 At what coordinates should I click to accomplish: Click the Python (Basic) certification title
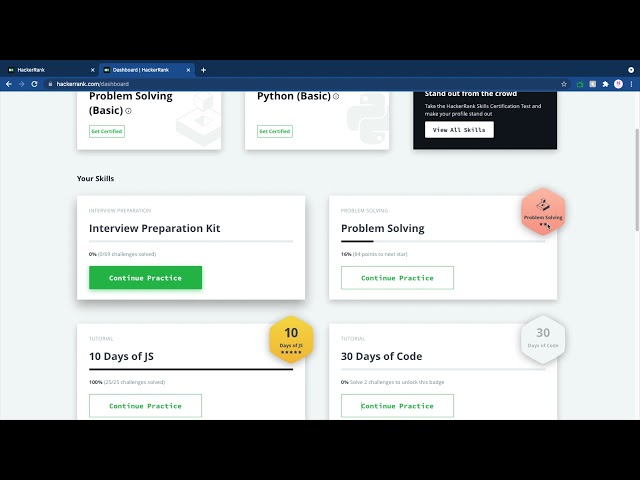(293, 96)
